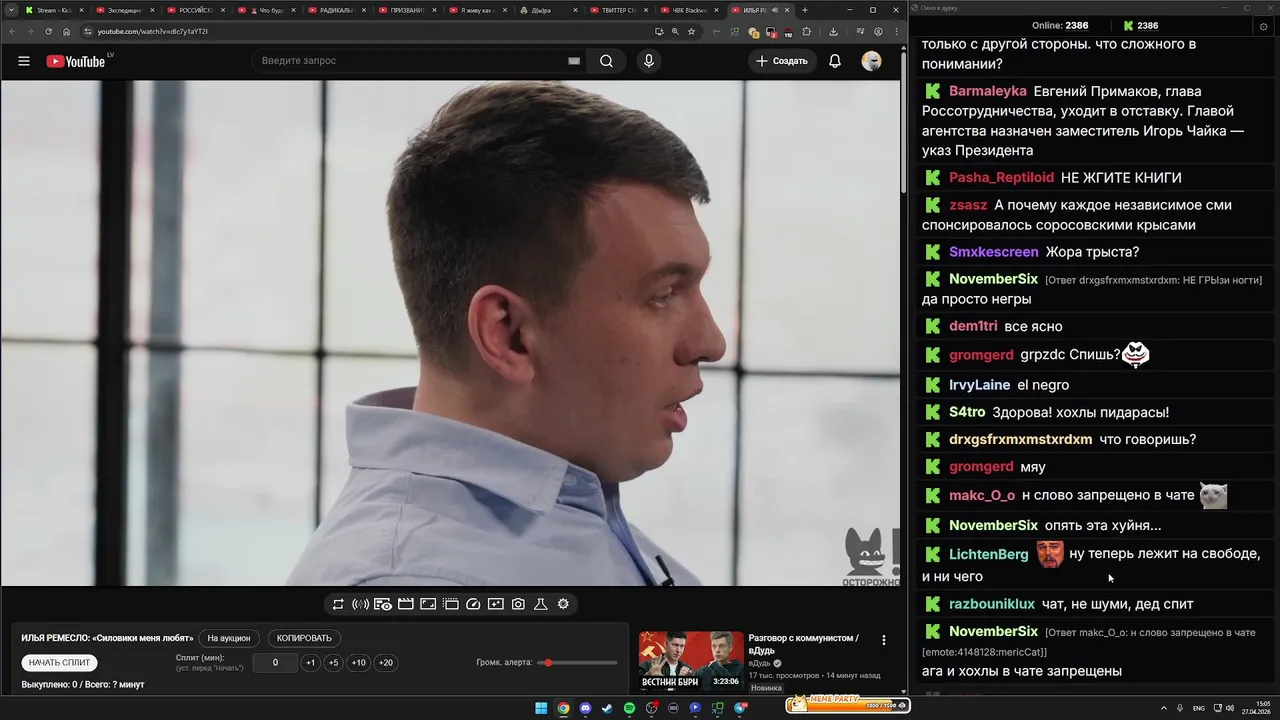Screen dimensions: 1280x720
Task: Open a new browser tab
Action: [805, 10]
